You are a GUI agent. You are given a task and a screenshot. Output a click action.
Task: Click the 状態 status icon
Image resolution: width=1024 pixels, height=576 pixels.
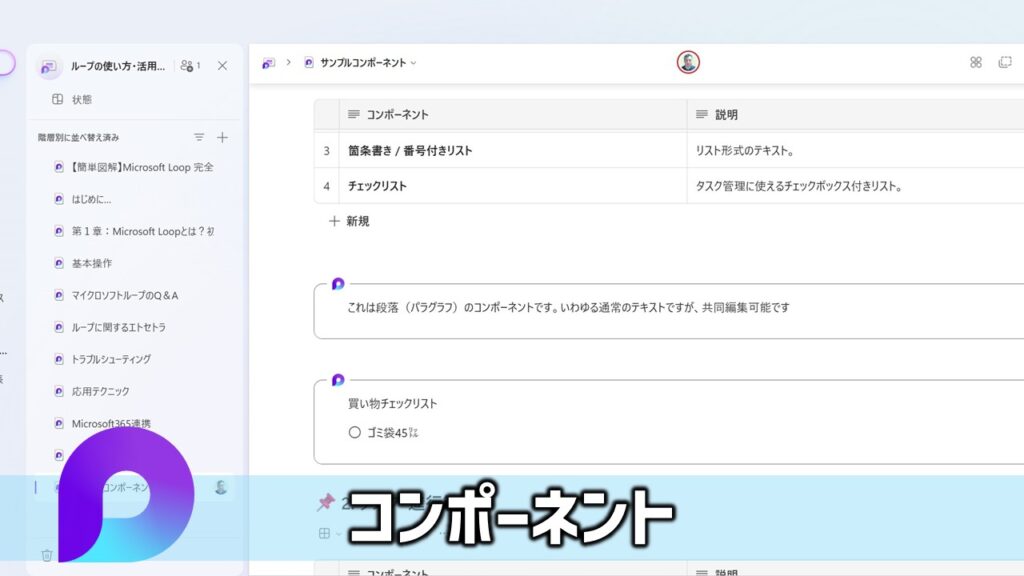pyautogui.click(x=58, y=99)
